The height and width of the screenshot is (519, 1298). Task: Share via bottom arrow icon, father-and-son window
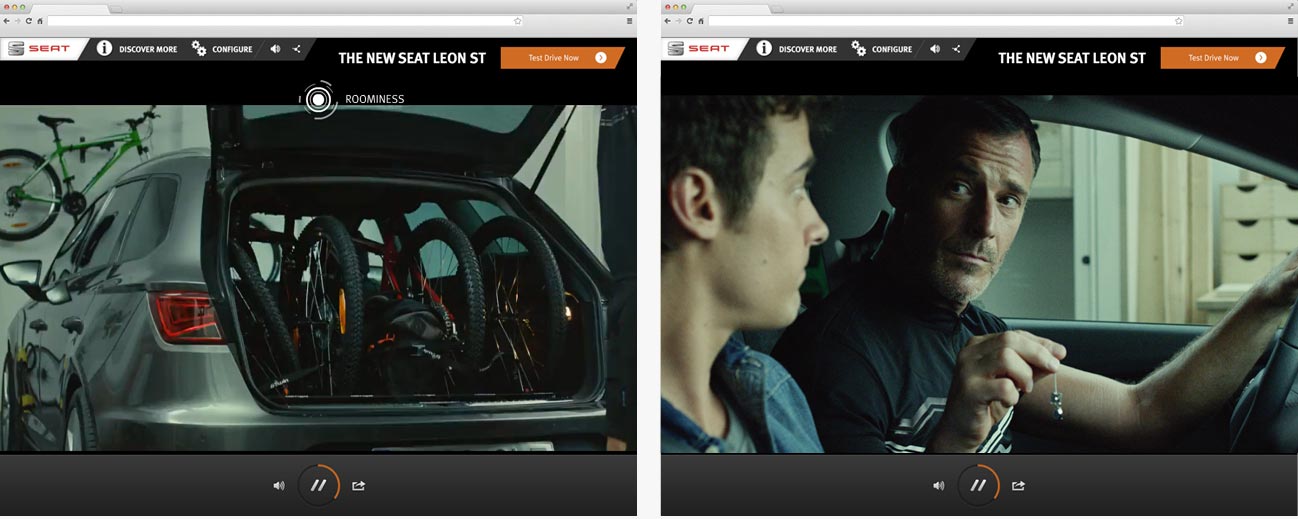pyautogui.click(x=1019, y=486)
